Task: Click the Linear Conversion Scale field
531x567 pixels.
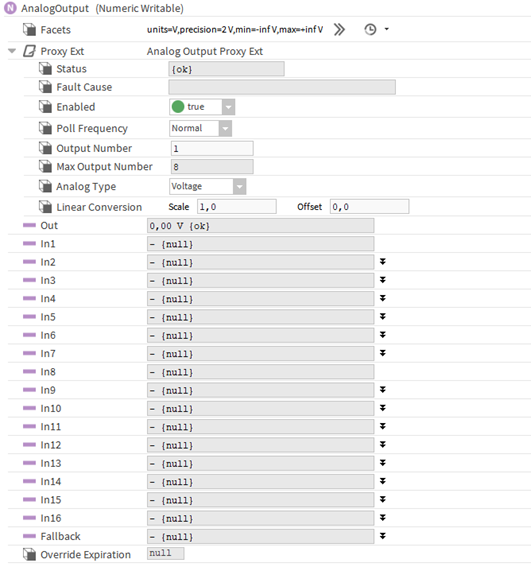Action: [237, 207]
